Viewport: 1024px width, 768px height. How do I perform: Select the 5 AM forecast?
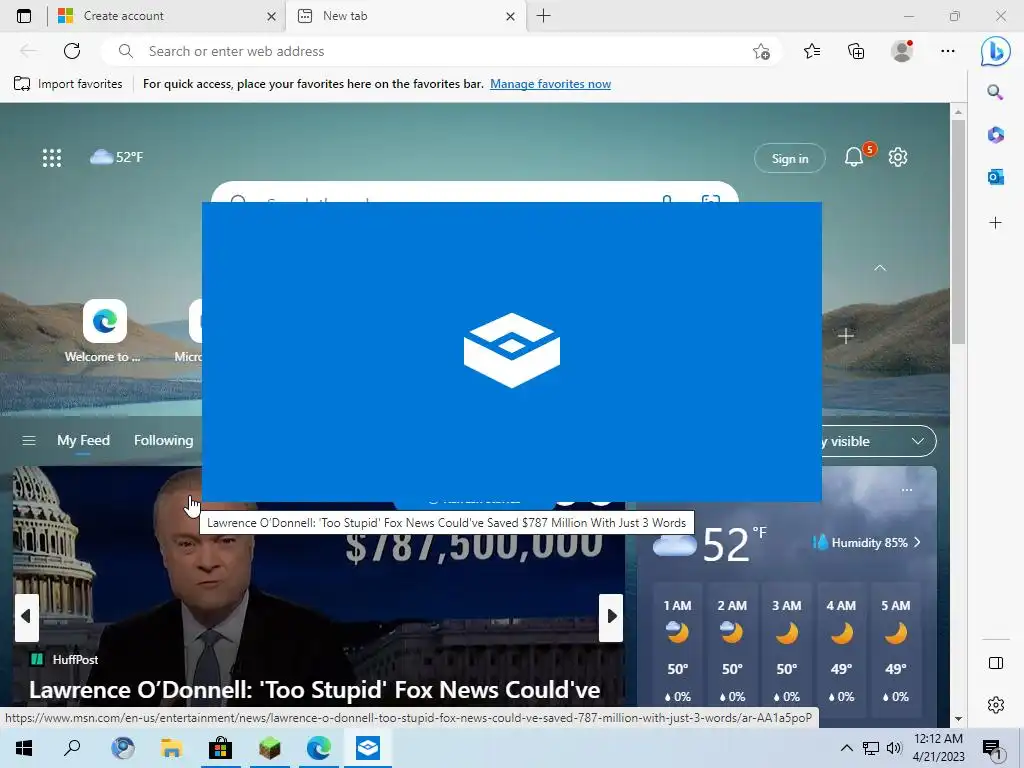point(895,650)
